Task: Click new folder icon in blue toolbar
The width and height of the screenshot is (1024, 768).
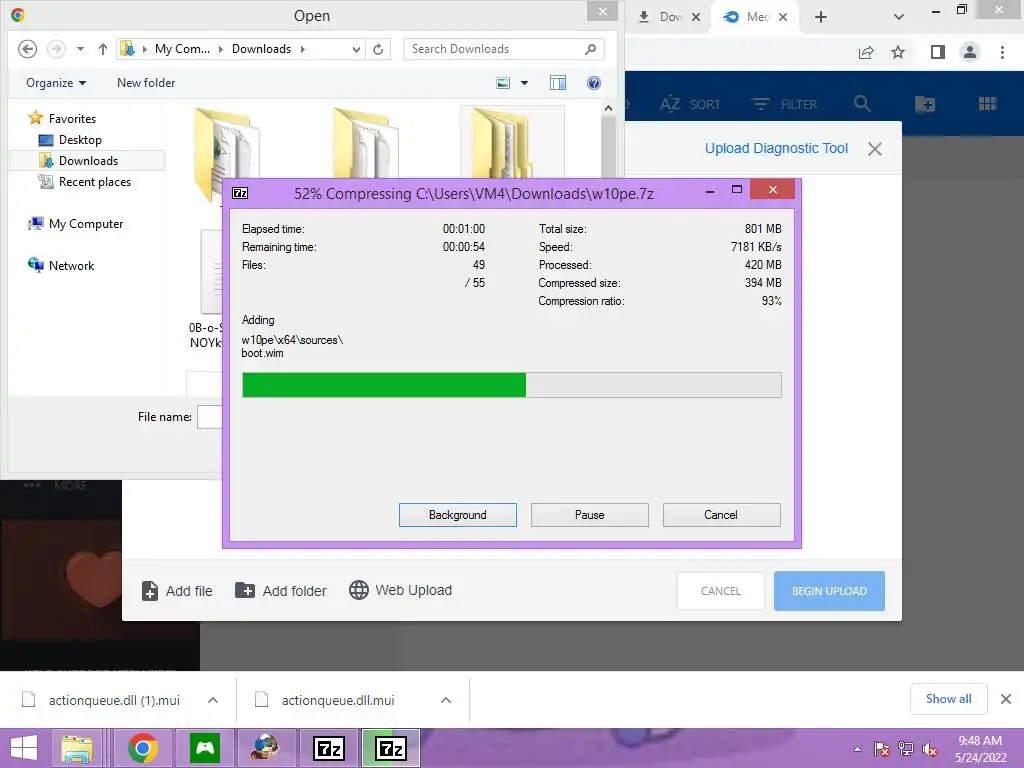Action: pos(925,104)
